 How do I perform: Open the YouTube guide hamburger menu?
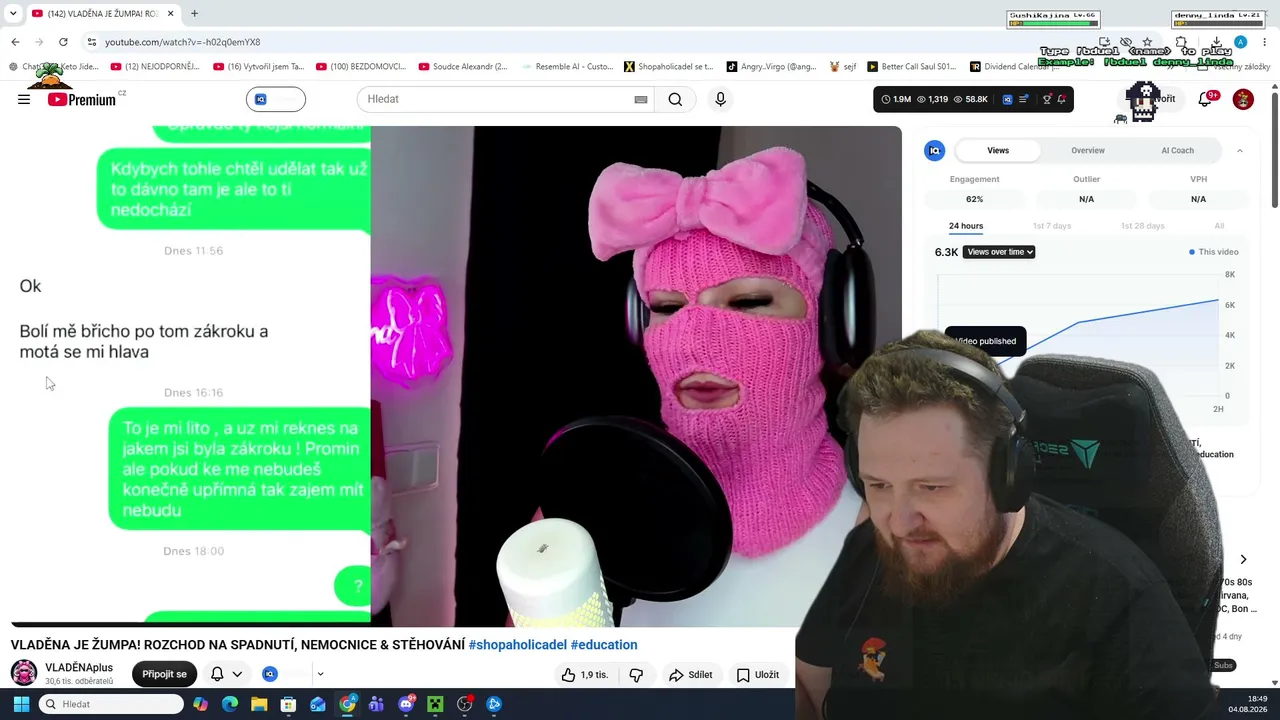24,99
